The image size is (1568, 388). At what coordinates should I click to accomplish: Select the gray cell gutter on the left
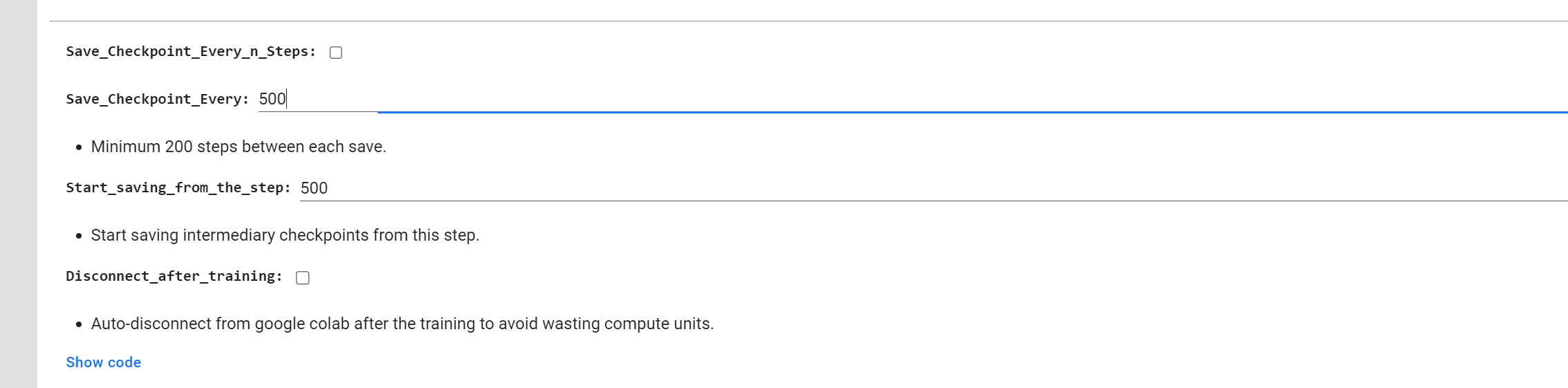tap(19, 194)
